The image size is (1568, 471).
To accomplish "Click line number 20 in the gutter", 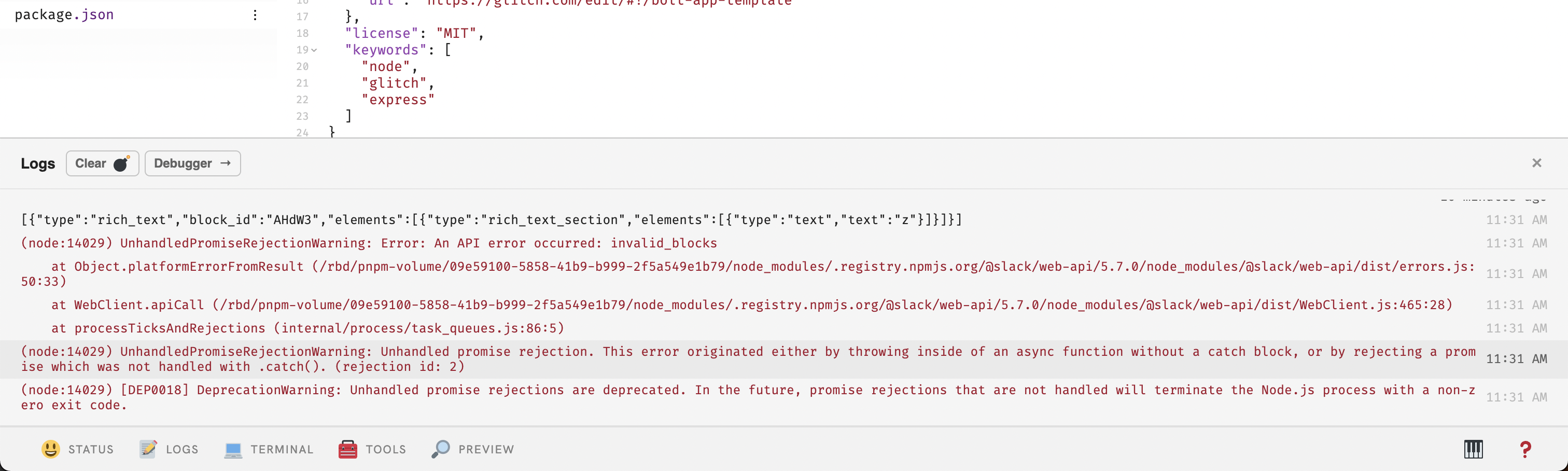I will pos(302,67).
